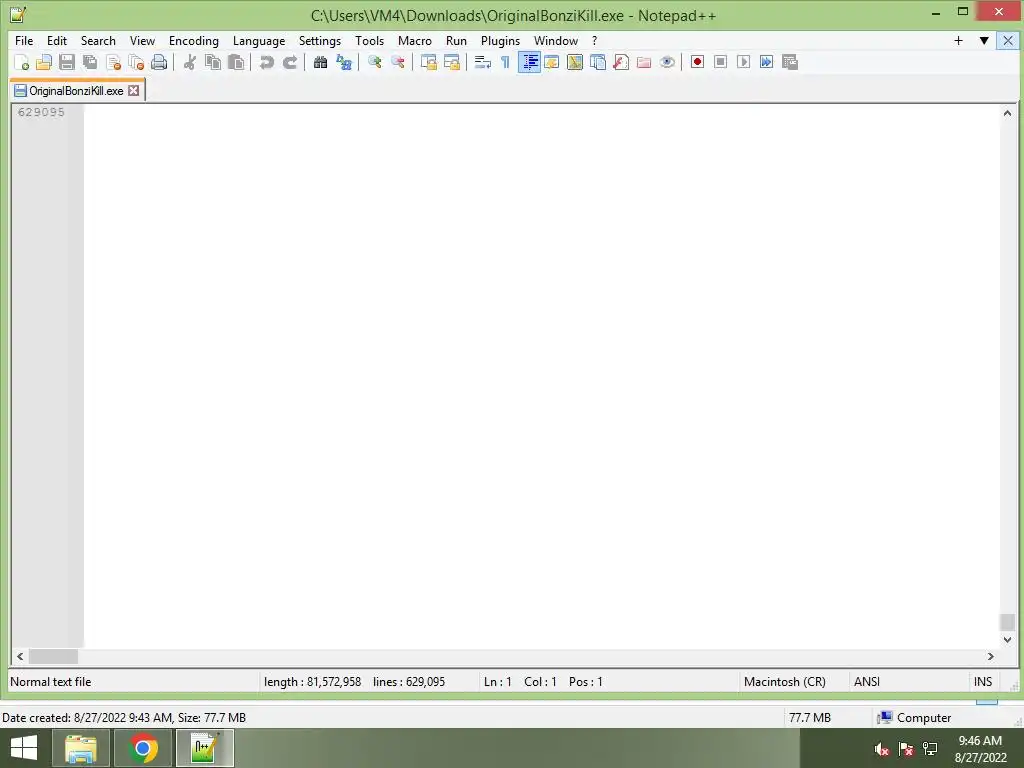Toggle the indent guide icon
Viewport: 1024px width, 768px height.
[x=529, y=62]
